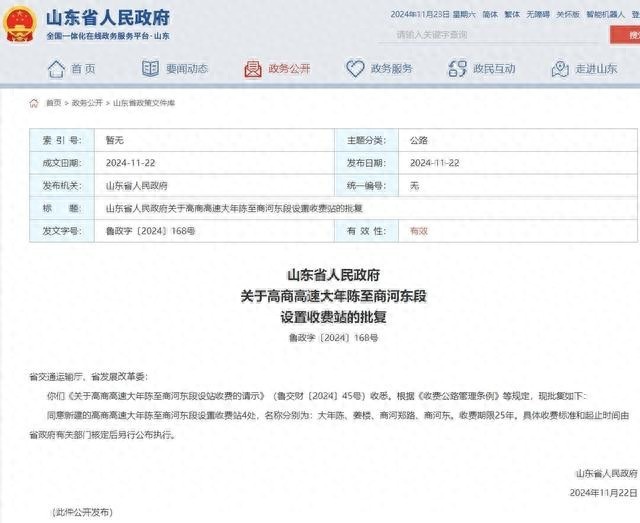The image size is (640, 523).
Task: Click the red 有效 validity status
Action: point(419,231)
